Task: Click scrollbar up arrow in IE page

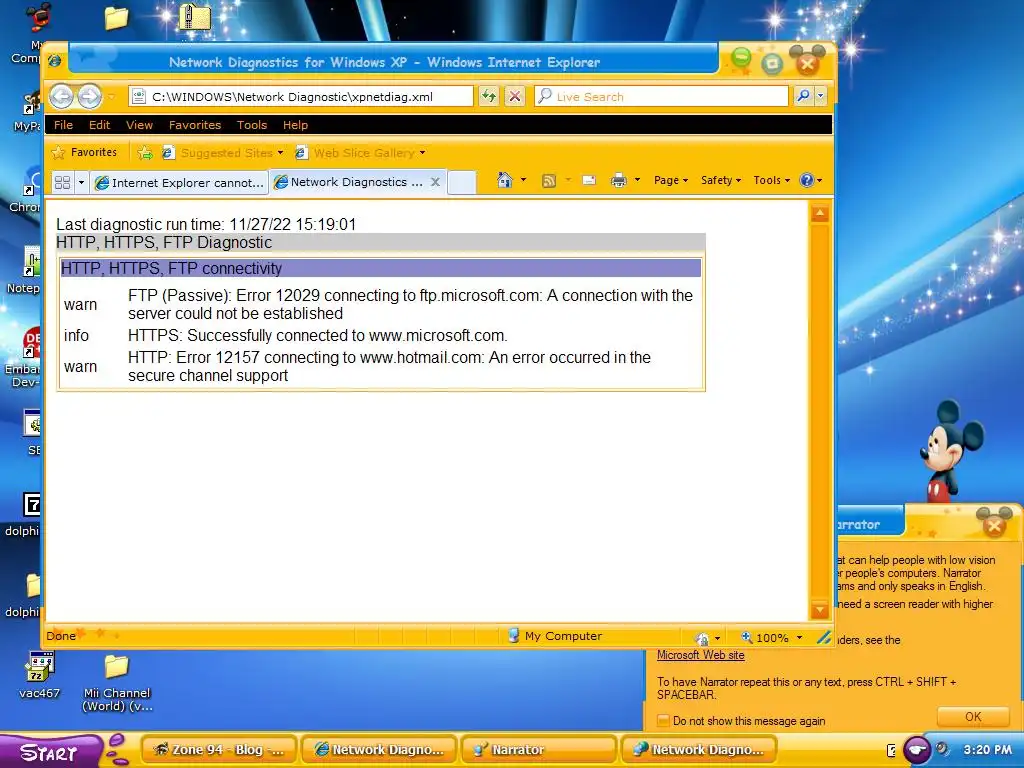Action: pyautogui.click(x=820, y=214)
